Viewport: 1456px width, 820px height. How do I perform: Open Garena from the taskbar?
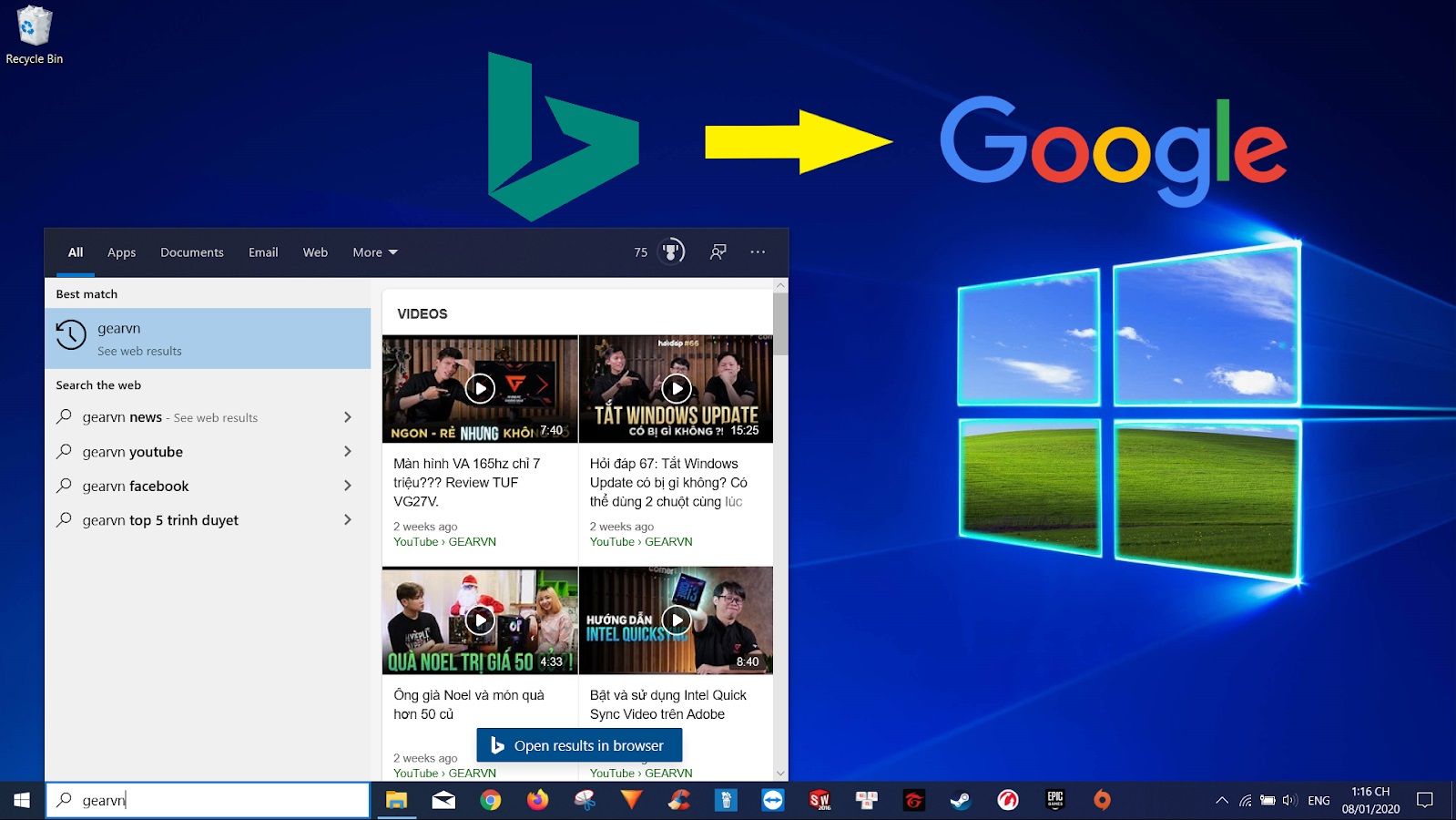tap(913, 800)
